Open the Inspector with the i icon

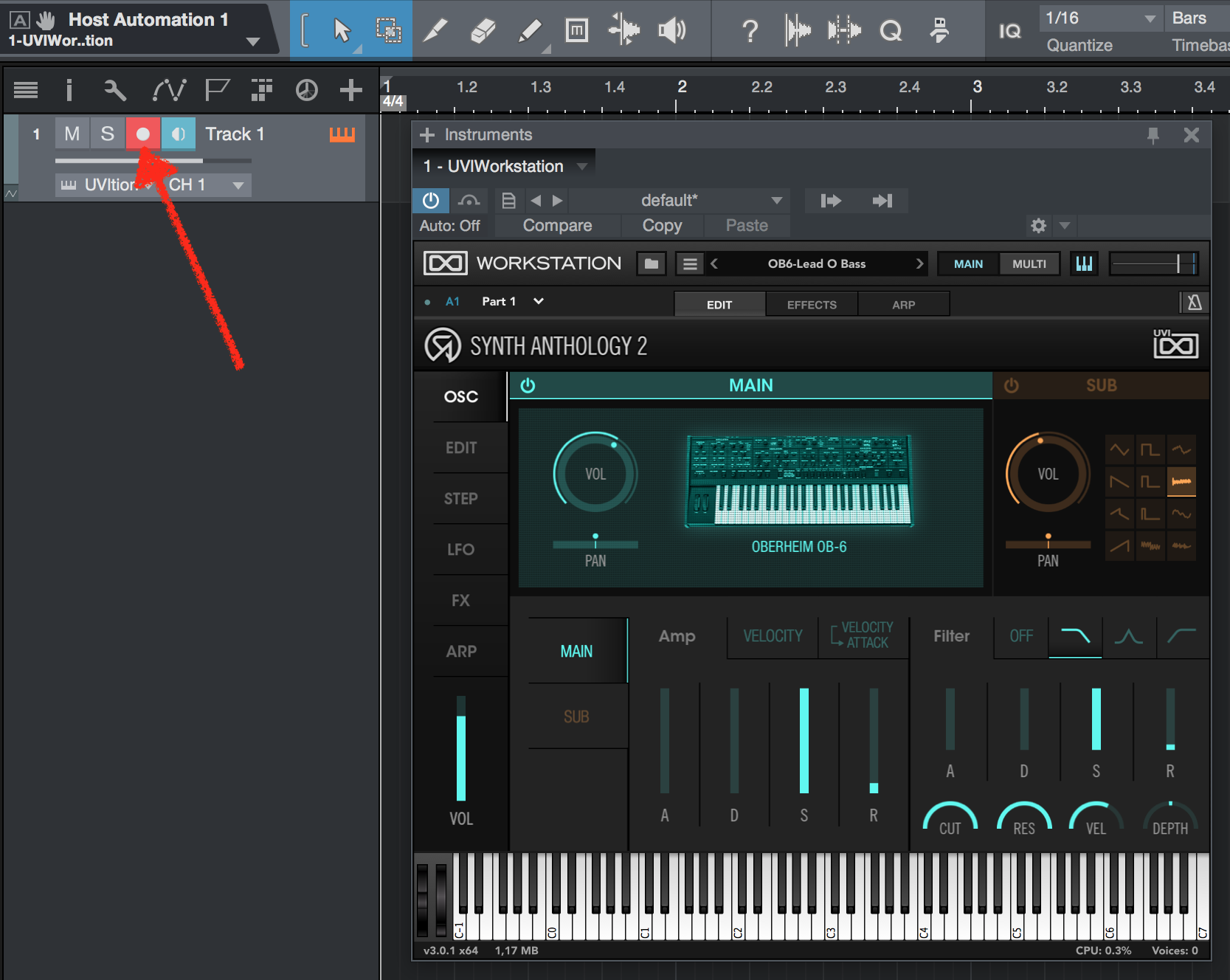(x=69, y=89)
